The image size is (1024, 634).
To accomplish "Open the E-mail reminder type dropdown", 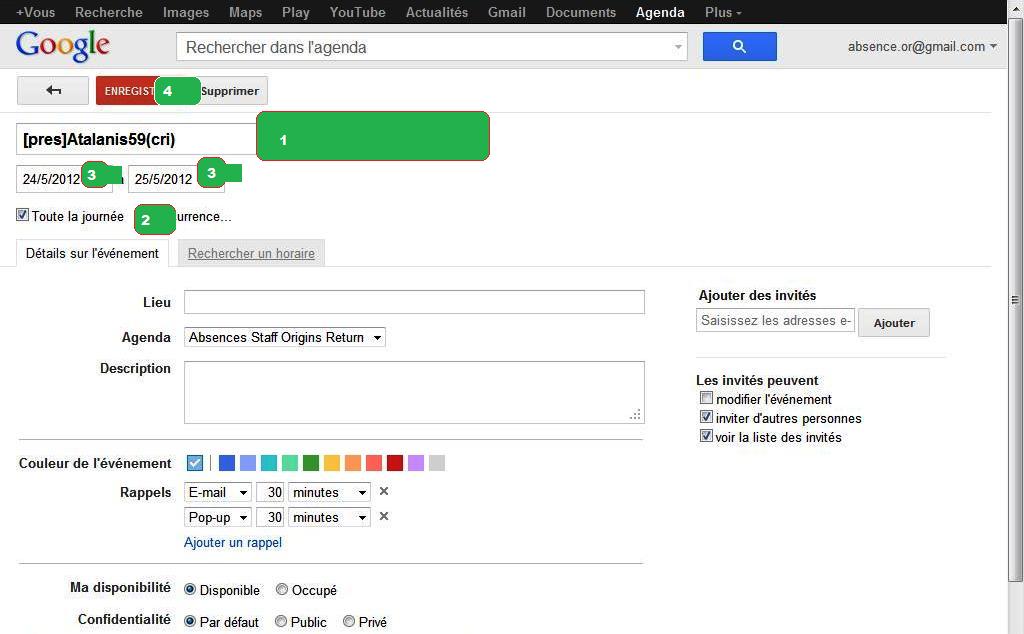I will (x=218, y=492).
